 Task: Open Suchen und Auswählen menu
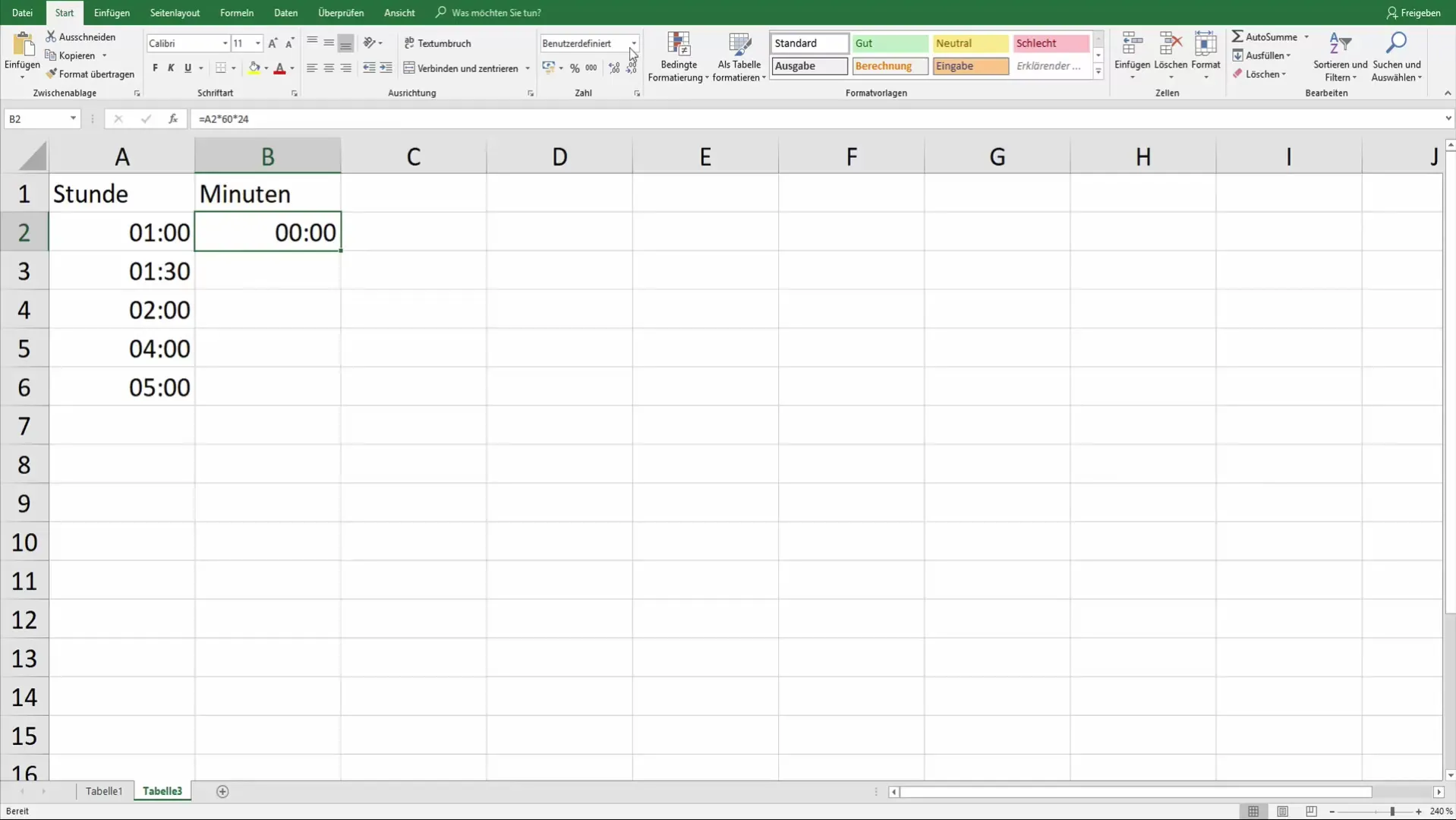click(x=1396, y=57)
